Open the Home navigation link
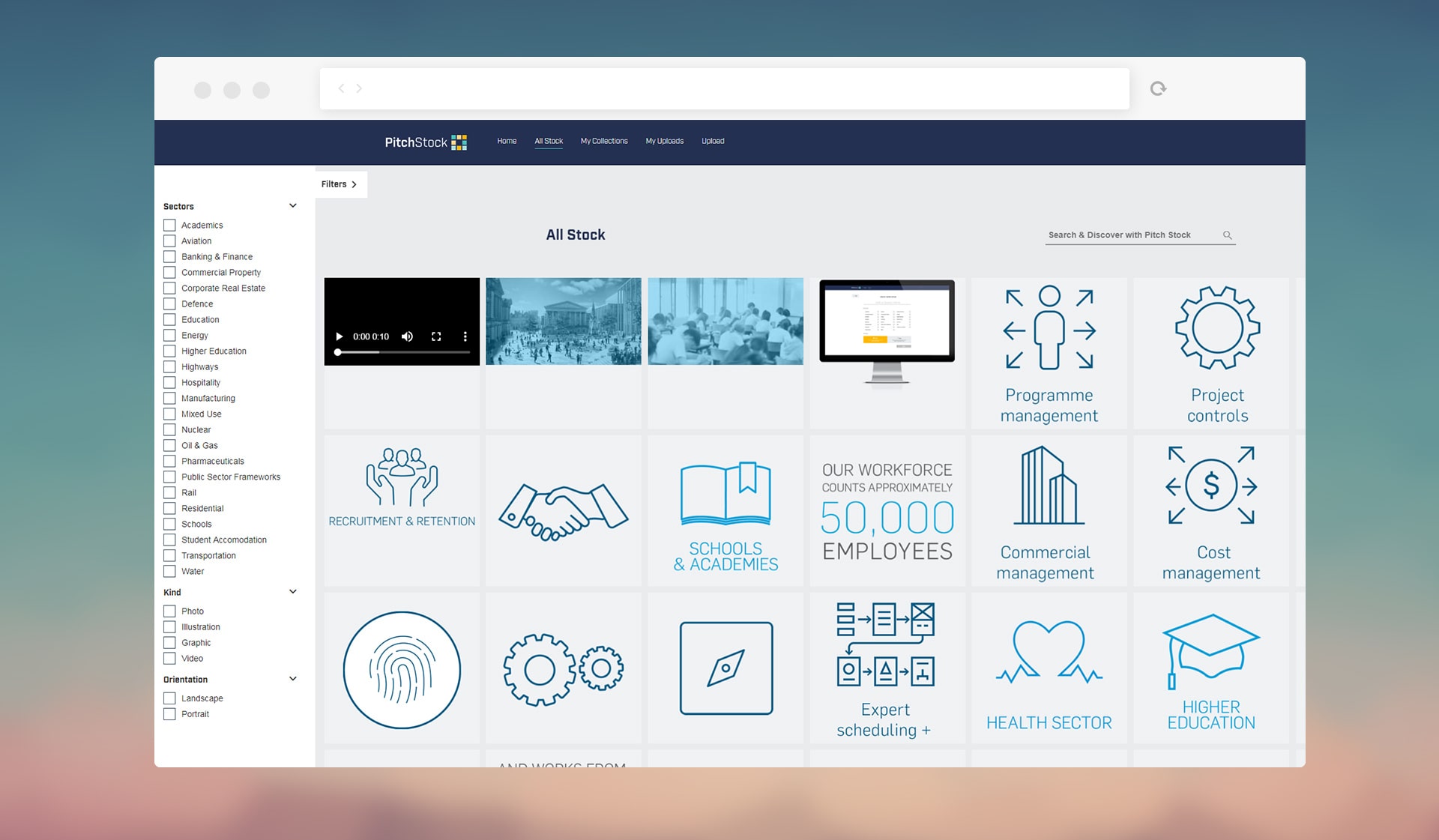The height and width of the screenshot is (840, 1439). click(x=507, y=141)
